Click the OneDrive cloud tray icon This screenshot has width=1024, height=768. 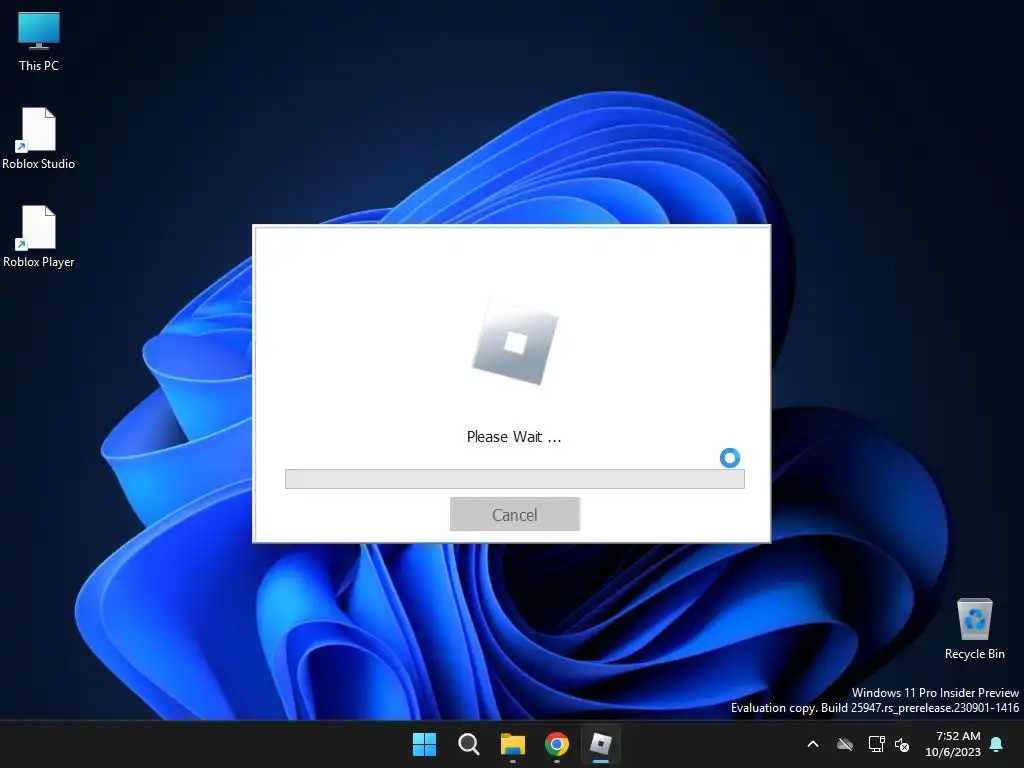(845, 744)
